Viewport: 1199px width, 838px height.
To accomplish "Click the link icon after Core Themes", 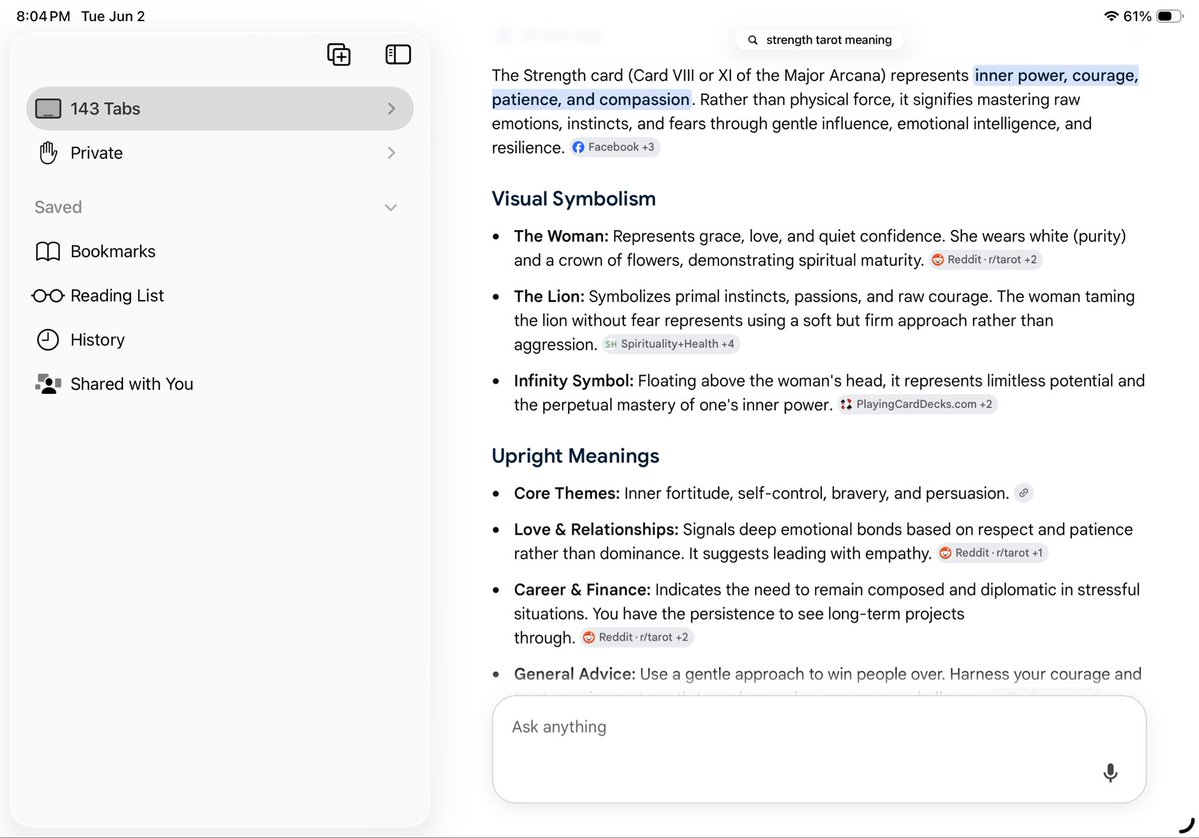I will [x=1023, y=493].
